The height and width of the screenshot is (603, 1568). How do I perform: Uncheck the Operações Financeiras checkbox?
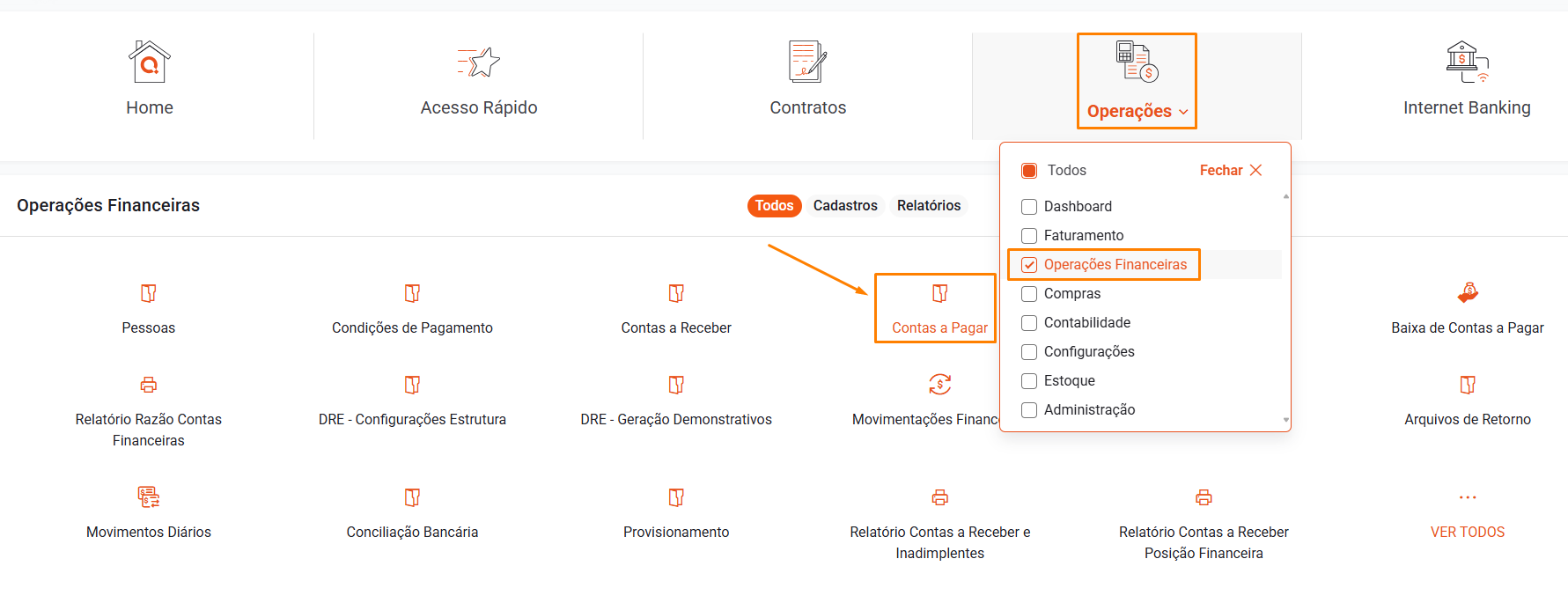pyautogui.click(x=1029, y=265)
